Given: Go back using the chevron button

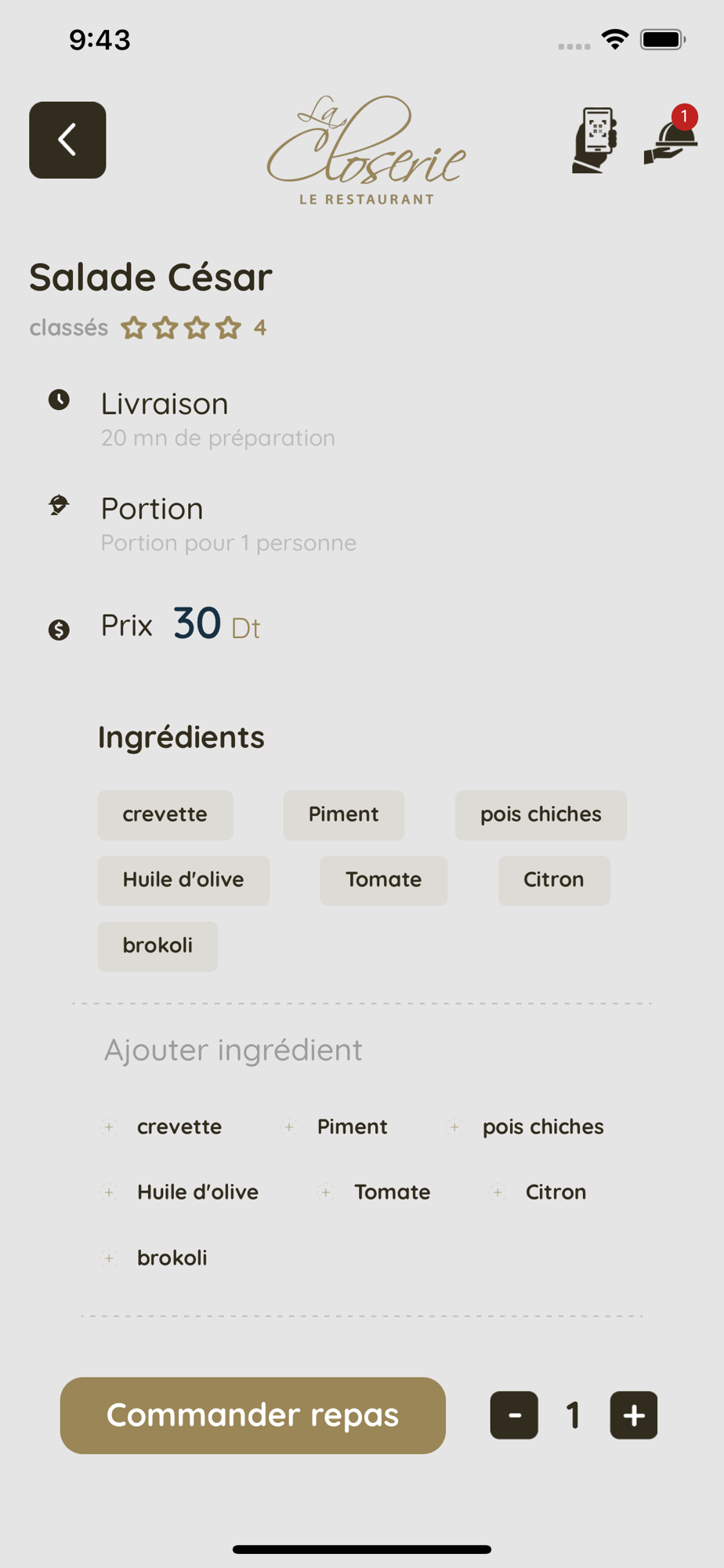Looking at the screenshot, I should [x=67, y=140].
